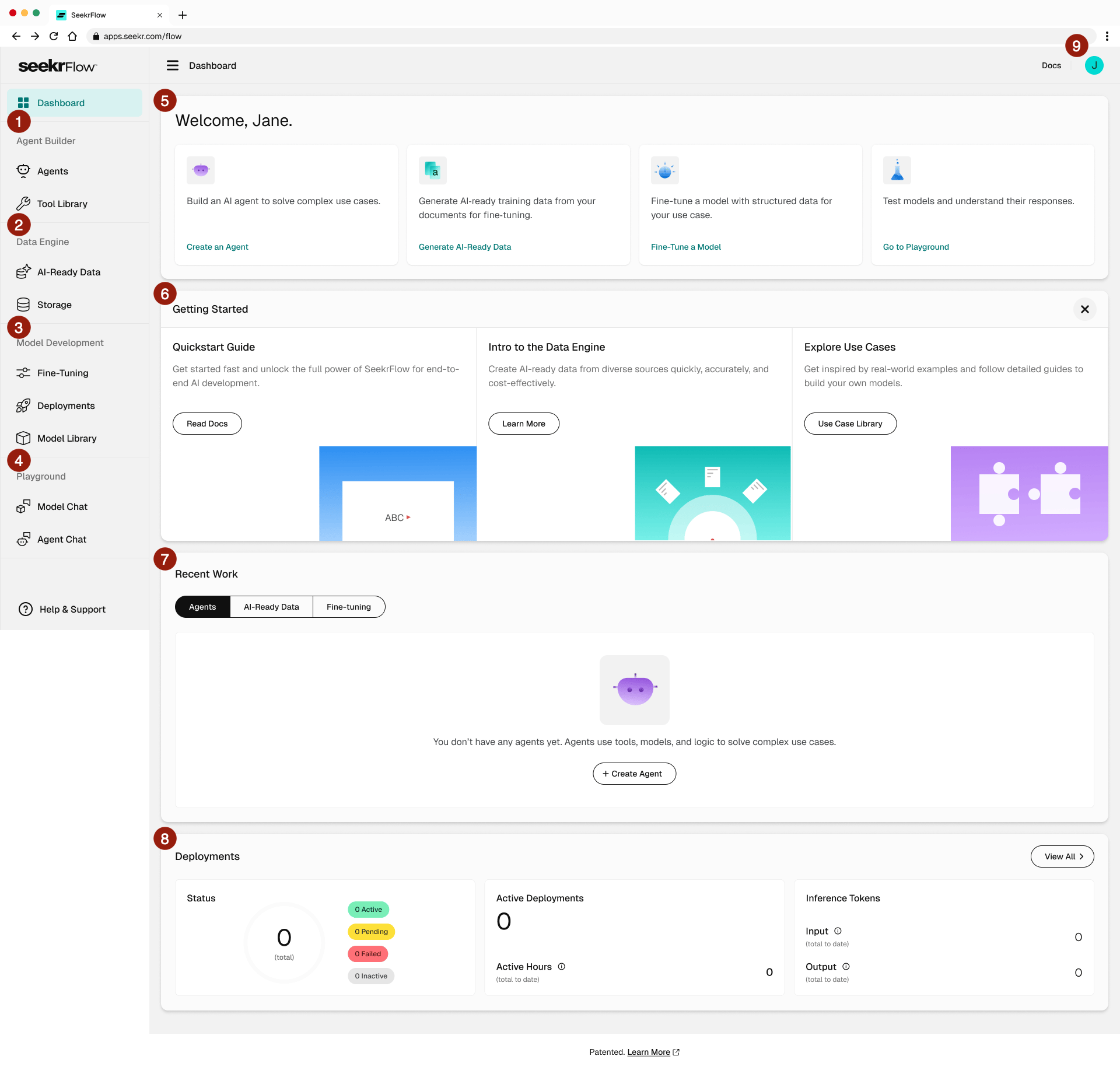The height and width of the screenshot is (1070, 1120).
Task: Click the Deployments rocket icon
Action: [23, 405]
